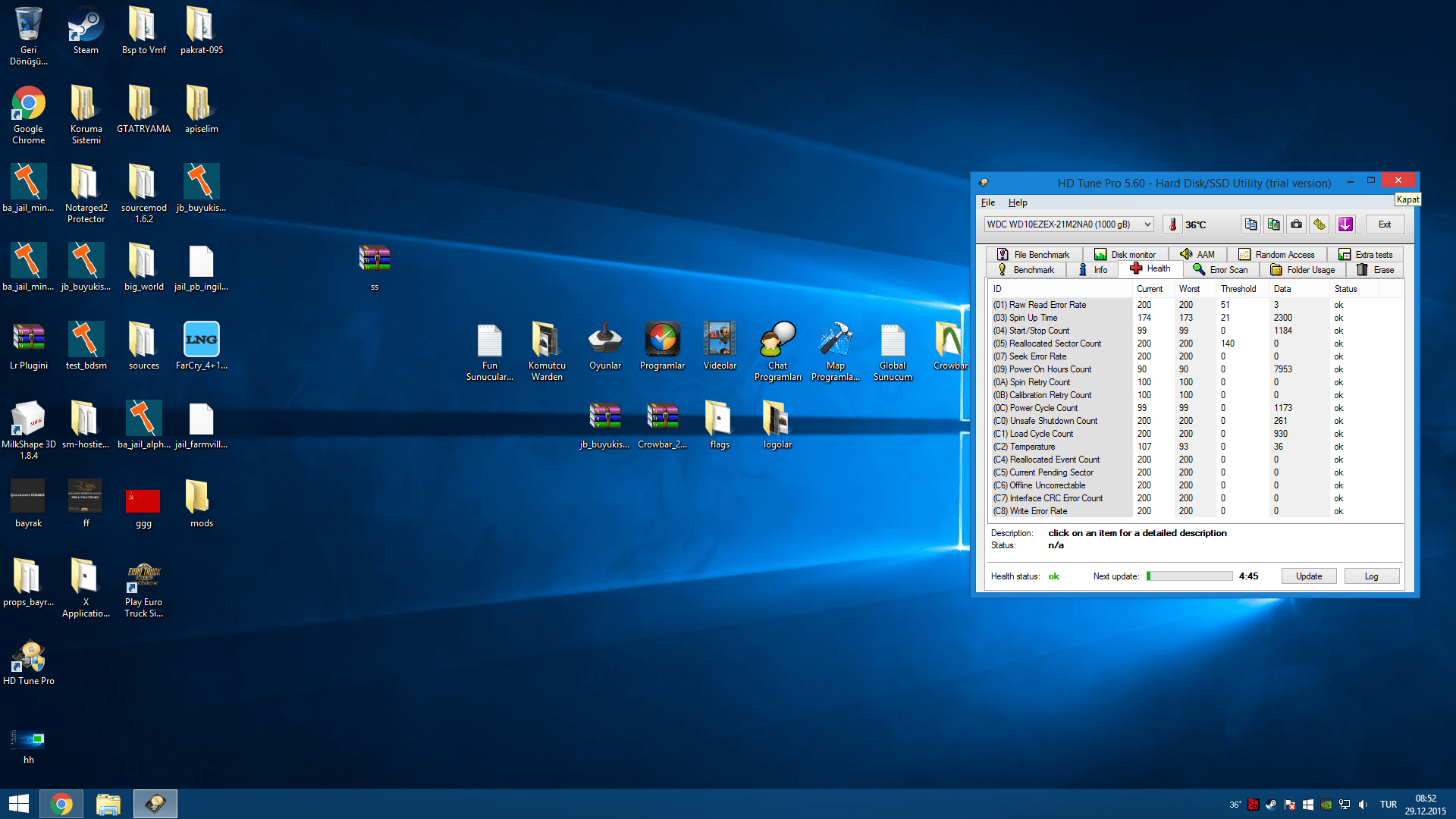This screenshot has width=1456, height=819.
Task: Open the Help menu in HD Tune
Action: click(1017, 202)
